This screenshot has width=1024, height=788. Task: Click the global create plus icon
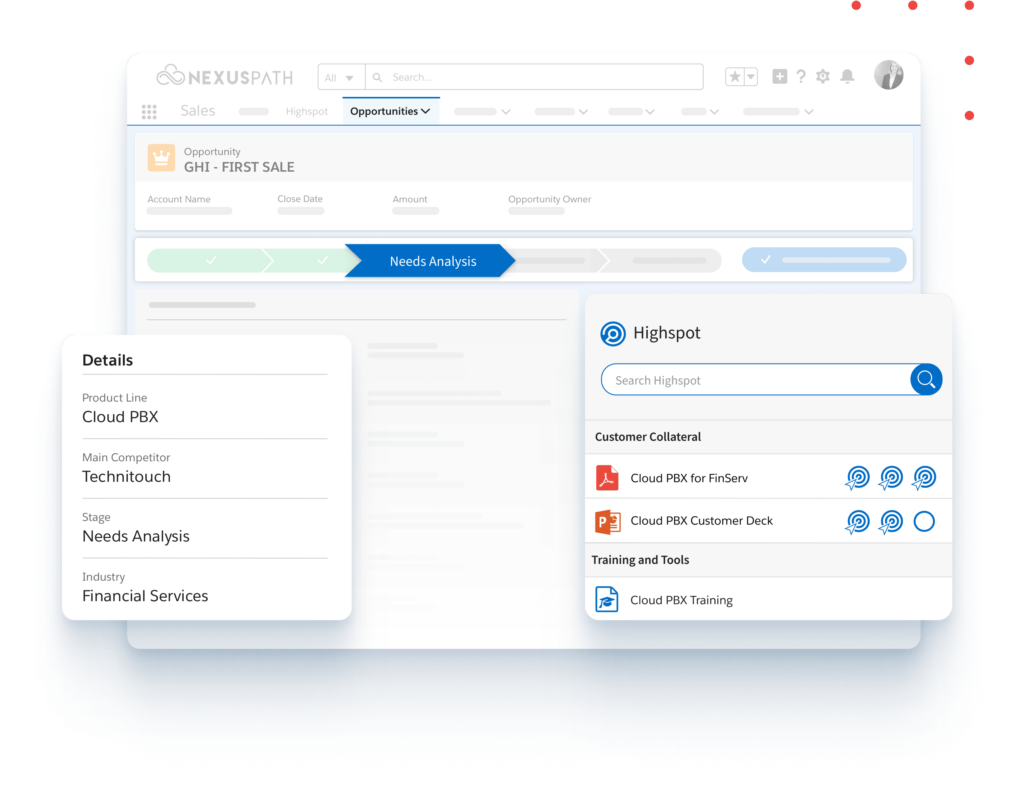[x=779, y=76]
